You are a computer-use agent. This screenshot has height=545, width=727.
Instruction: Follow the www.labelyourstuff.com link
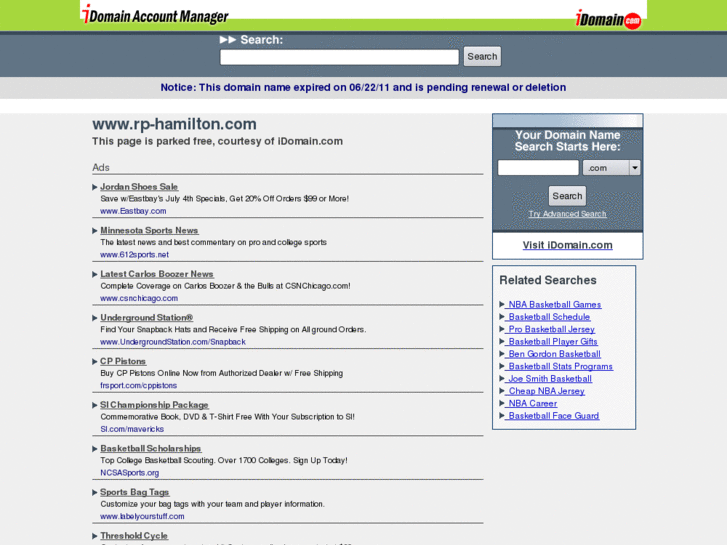(142, 516)
